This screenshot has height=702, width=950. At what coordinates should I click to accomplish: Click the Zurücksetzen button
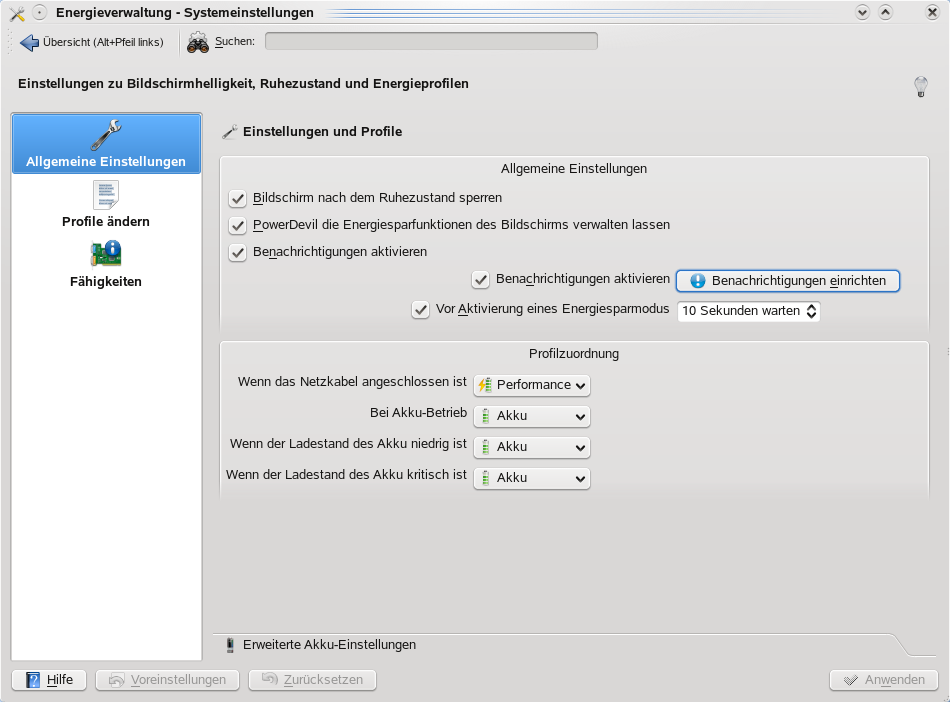[x=313, y=680]
